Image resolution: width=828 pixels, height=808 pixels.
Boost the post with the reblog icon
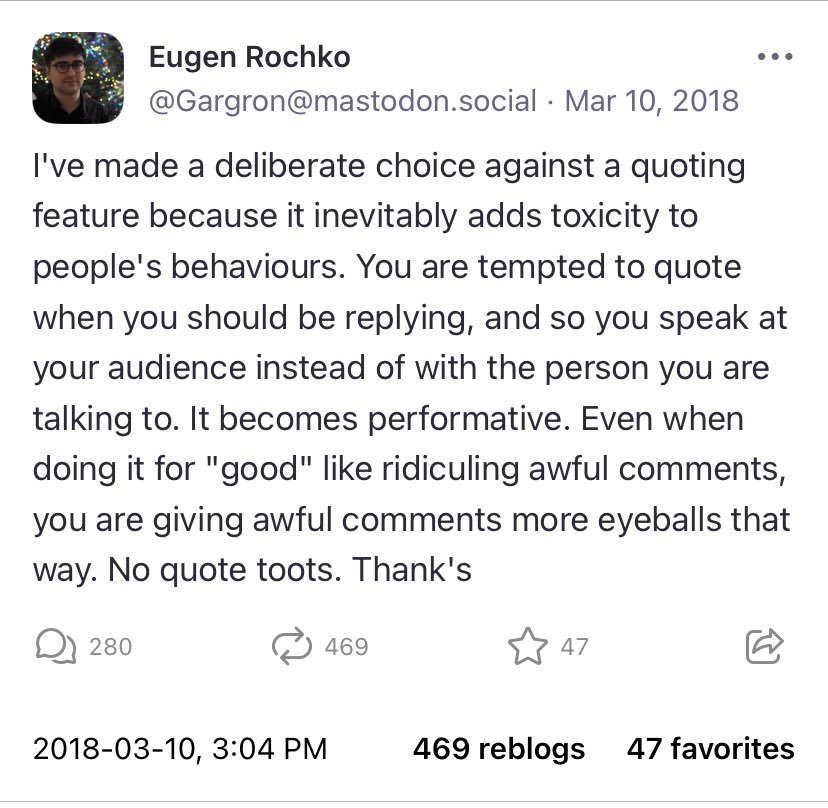pos(292,648)
